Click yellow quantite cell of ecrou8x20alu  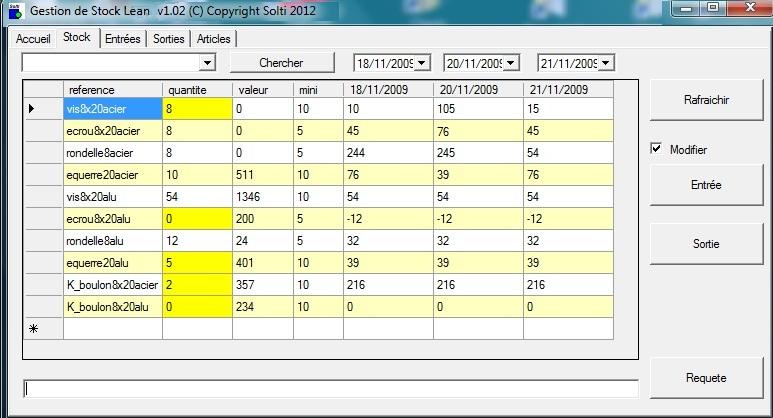pyautogui.click(x=197, y=218)
